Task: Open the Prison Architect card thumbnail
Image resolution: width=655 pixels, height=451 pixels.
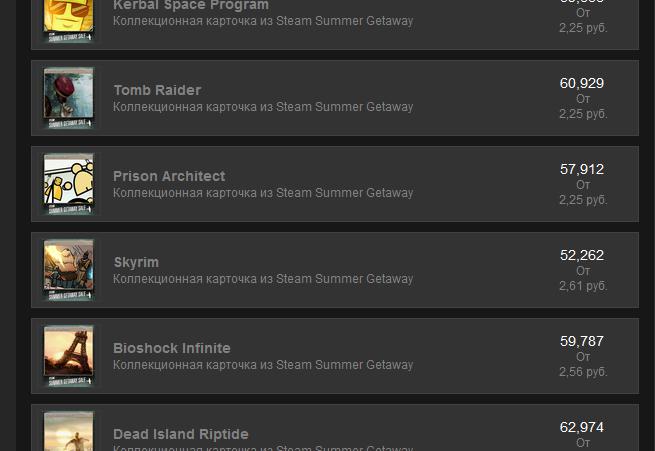Action: pyautogui.click(x=69, y=184)
